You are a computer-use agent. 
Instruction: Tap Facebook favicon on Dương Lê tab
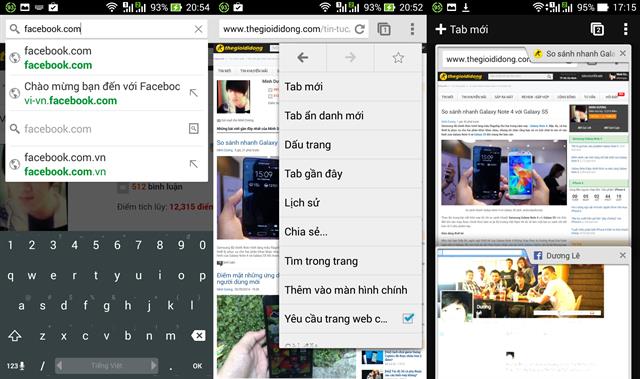(538, 255)
